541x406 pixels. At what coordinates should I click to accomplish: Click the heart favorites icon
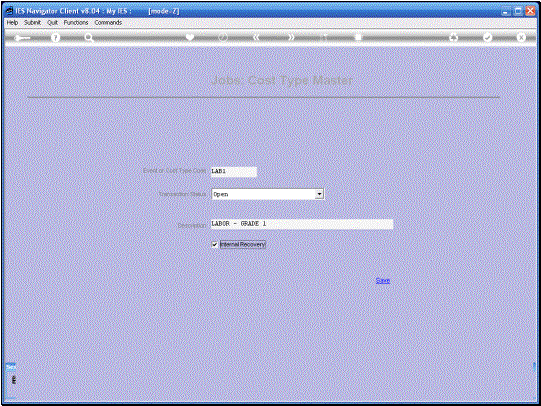[x=190, y=37]
